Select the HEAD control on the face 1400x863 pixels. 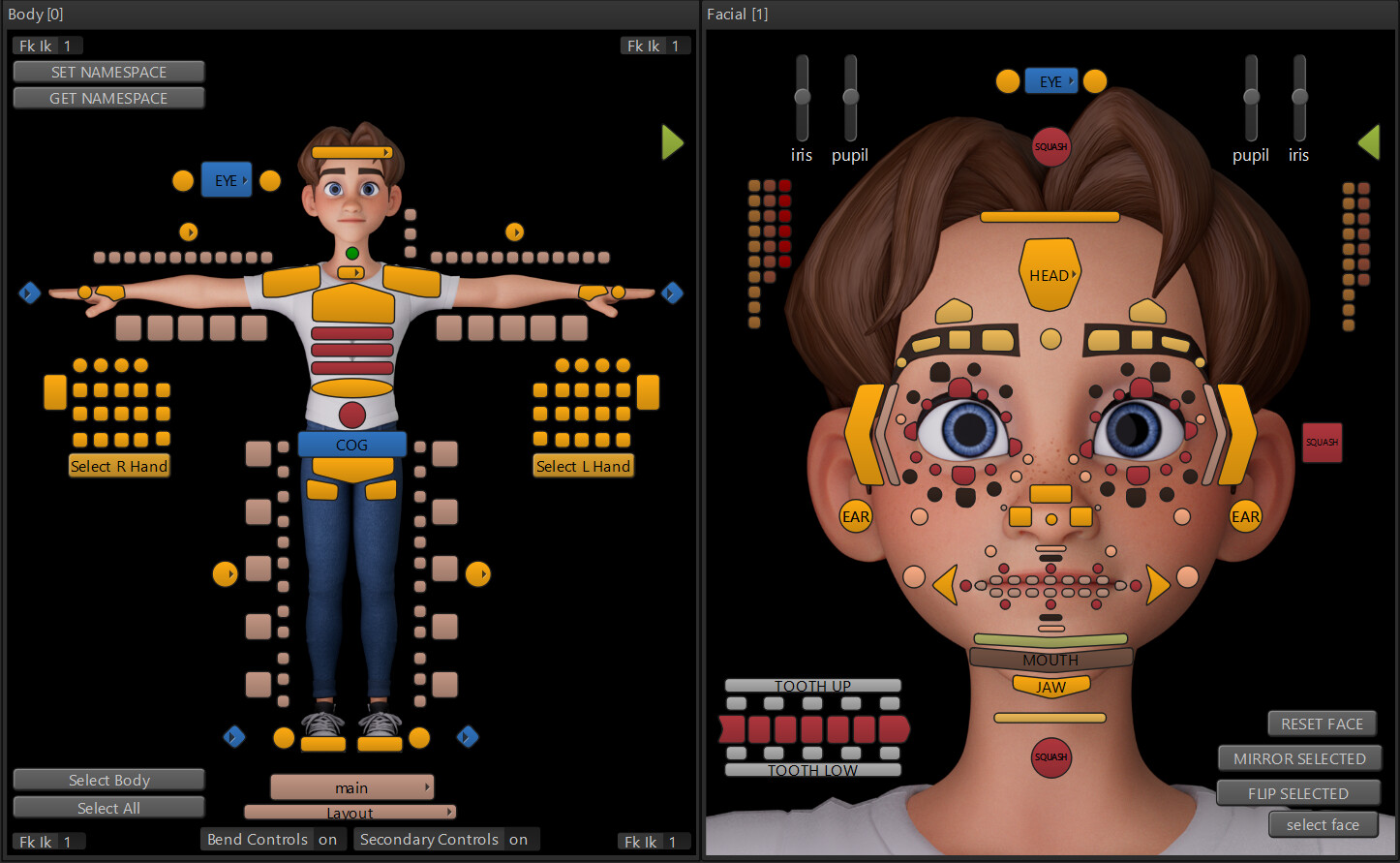1050,274
